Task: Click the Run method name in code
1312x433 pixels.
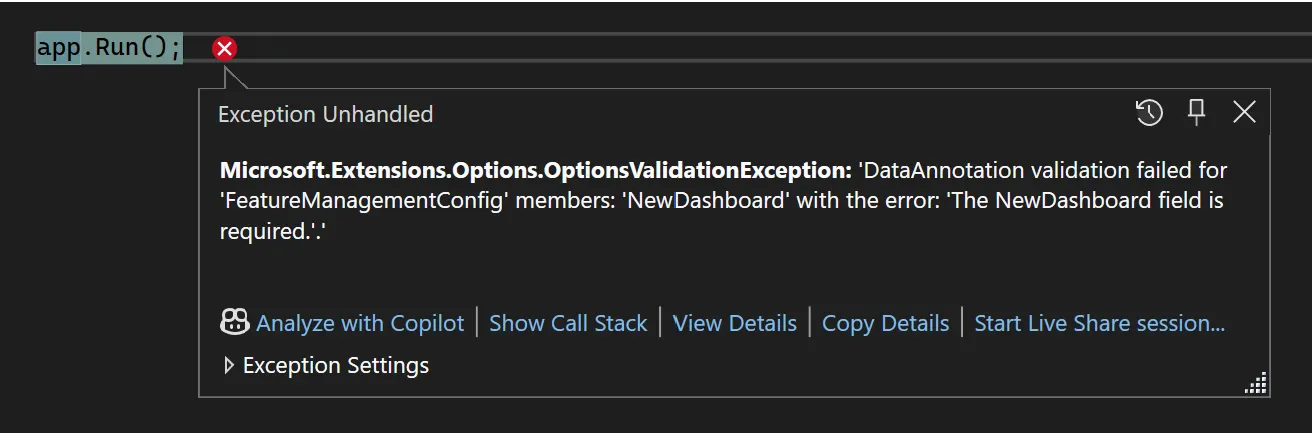Action: pyautogui.click(x=117, y=48)
